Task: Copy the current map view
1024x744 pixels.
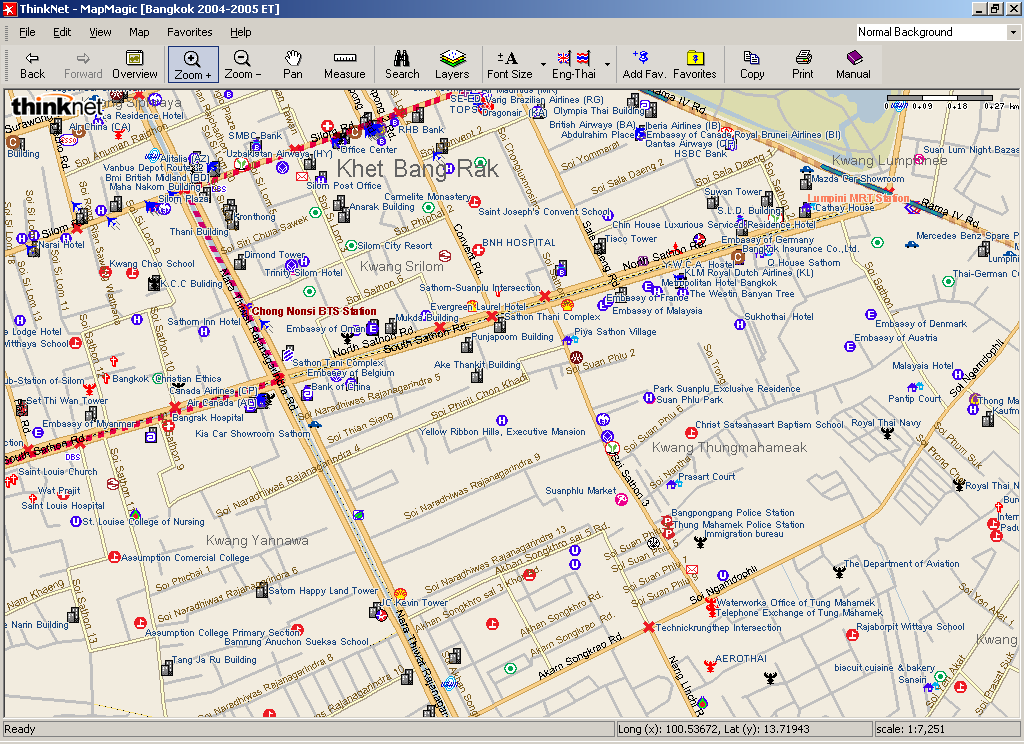Action: click(x=751, y=65)
